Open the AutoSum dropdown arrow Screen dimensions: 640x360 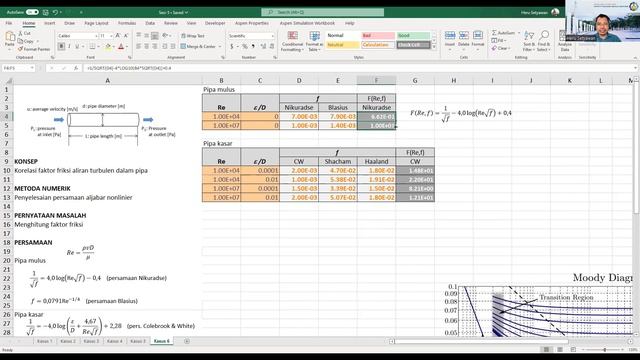coord(519,33)
